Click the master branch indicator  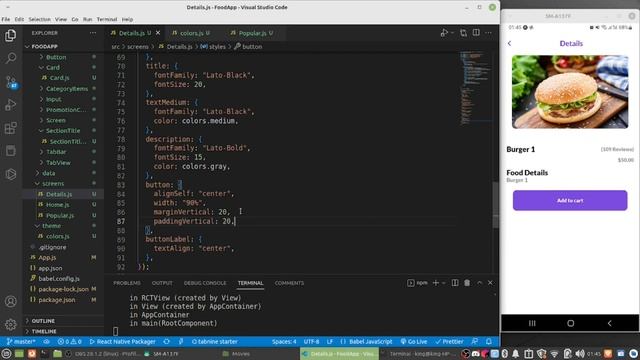(x=21, y=342)
